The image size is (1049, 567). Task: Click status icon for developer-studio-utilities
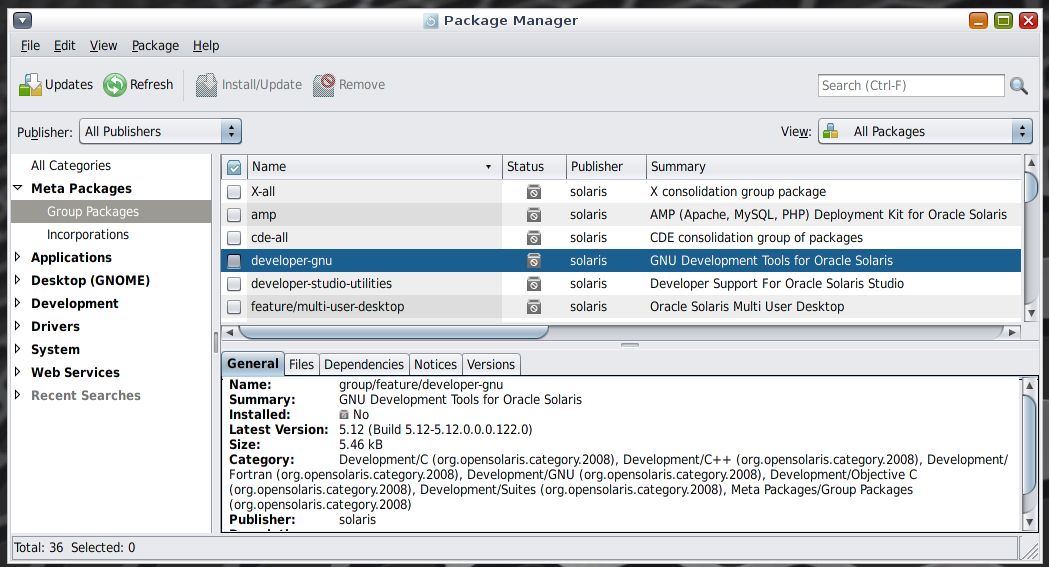coord(533,284)
